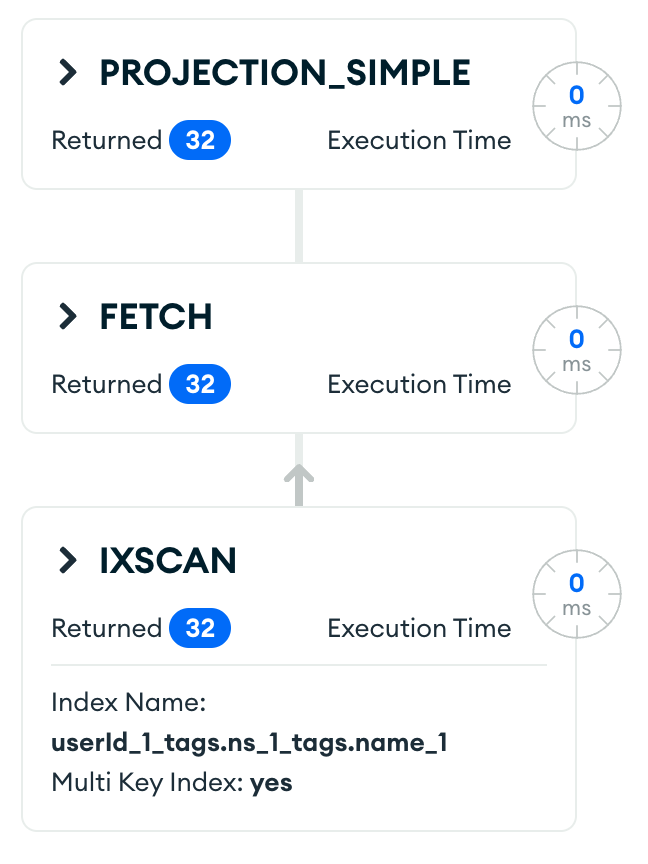Click the FETCH returned count badge

click(x=200, y=385)
